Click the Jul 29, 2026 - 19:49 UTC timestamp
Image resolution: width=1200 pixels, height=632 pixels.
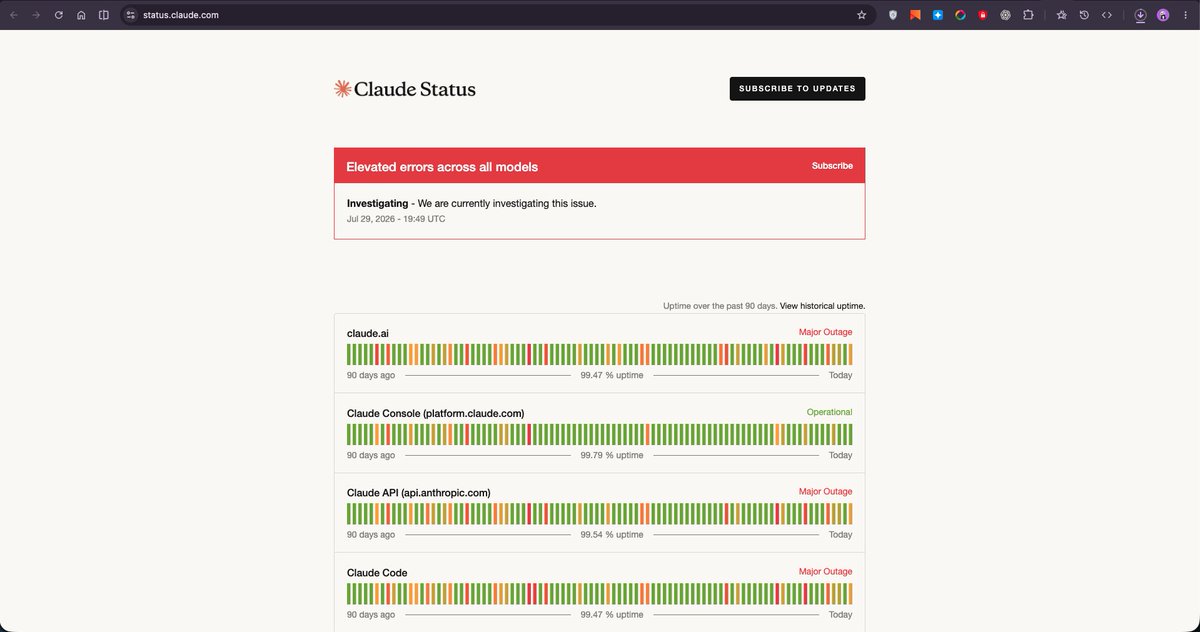tap(396, 218)
